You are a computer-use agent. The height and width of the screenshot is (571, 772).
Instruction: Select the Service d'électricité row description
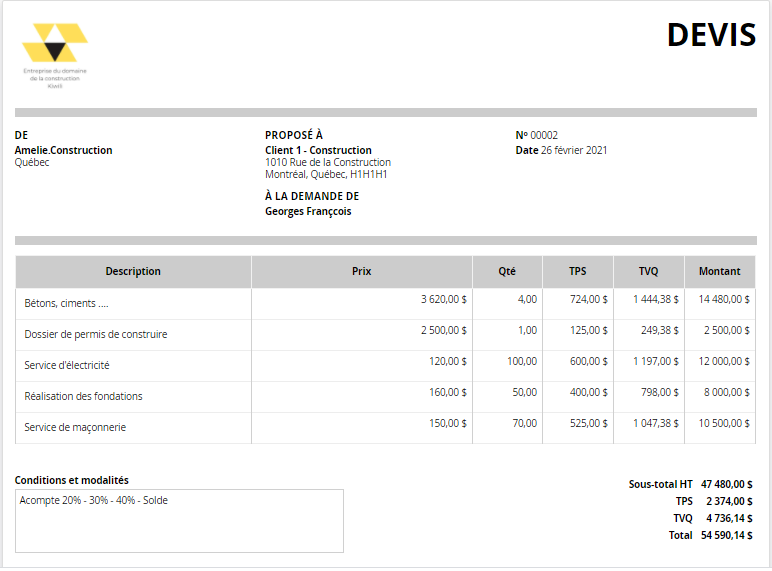pos(67,365)
